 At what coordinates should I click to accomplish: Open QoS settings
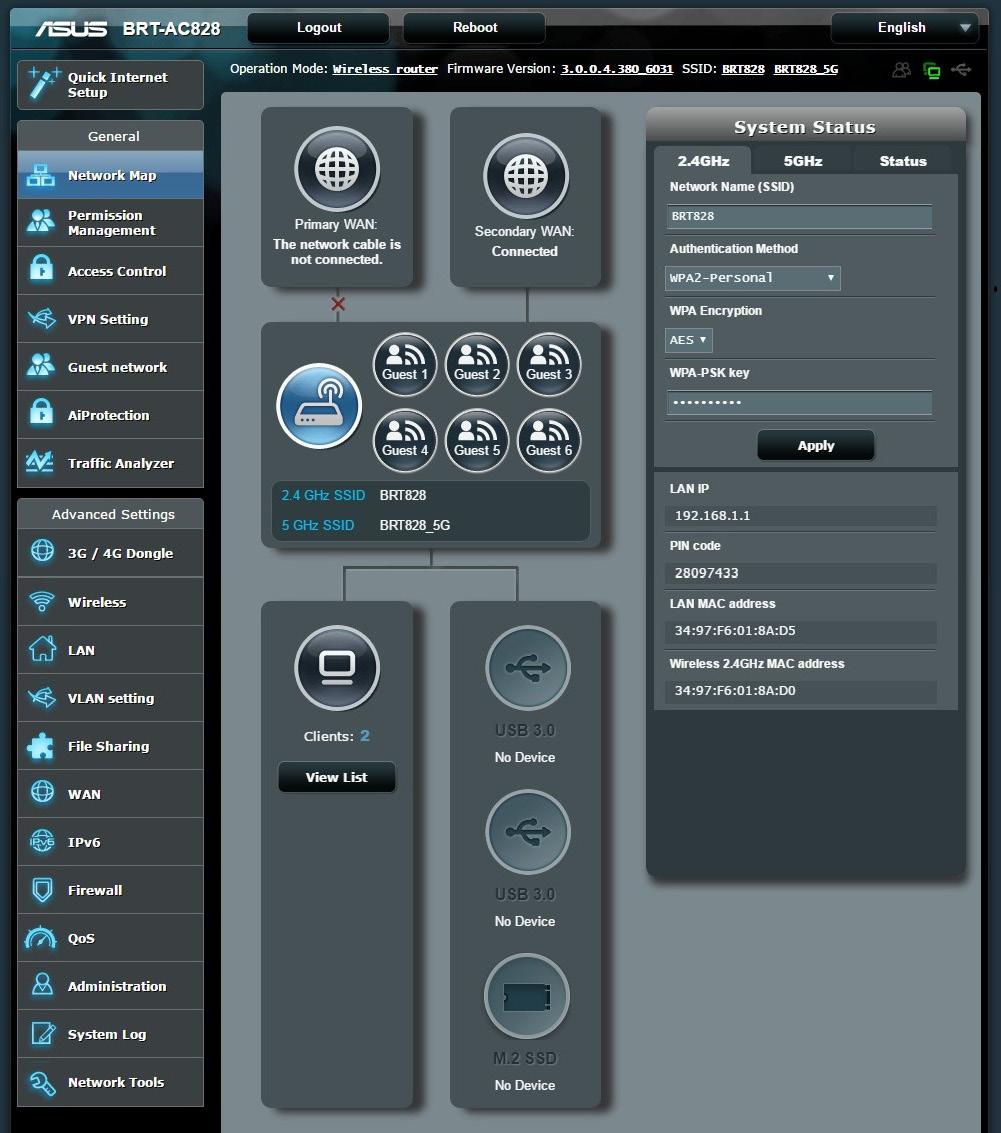pos(111,938)
